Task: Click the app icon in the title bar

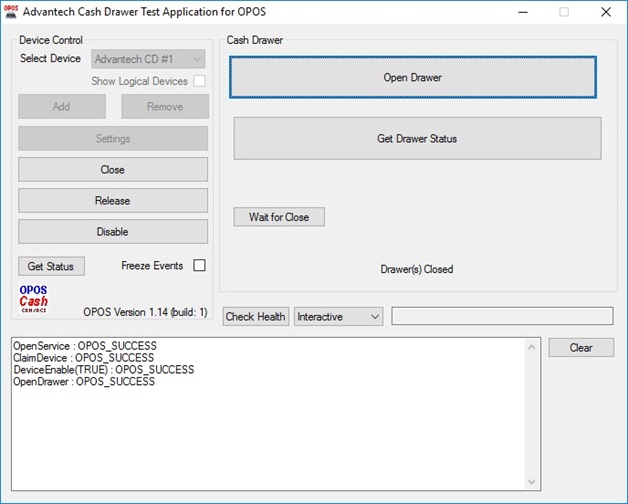Action: pos(12,12)
